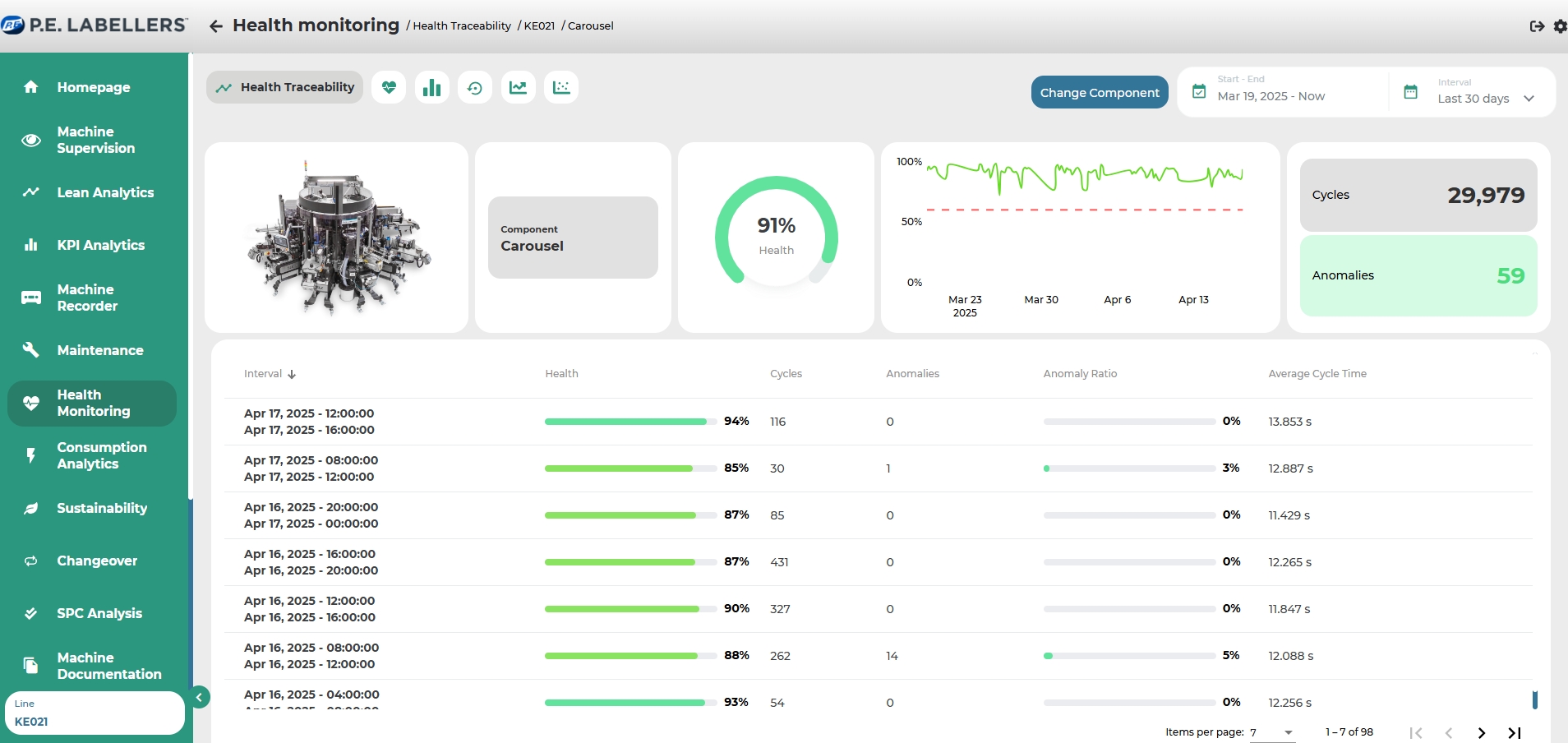Click back arrow beside Health monitoring title

click(216, 26)
